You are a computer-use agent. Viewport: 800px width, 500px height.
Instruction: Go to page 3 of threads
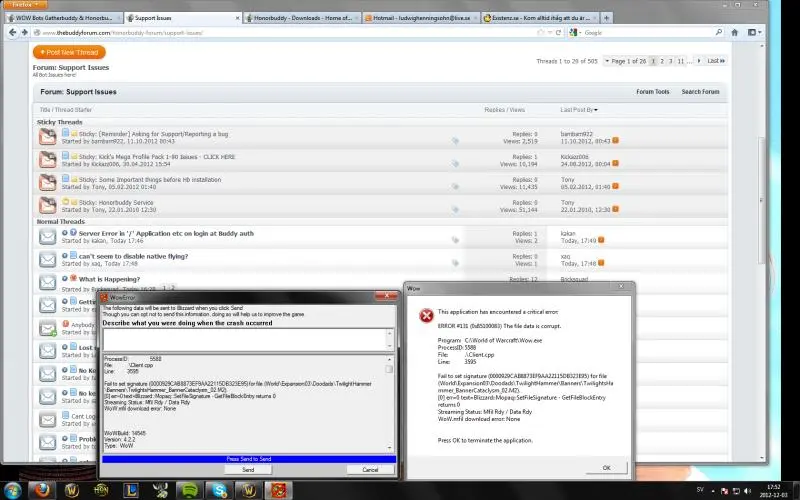tap(671, 61)
